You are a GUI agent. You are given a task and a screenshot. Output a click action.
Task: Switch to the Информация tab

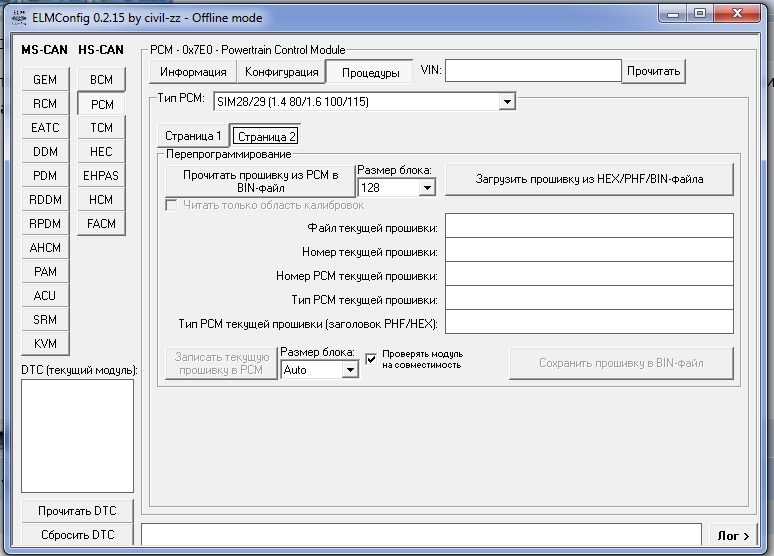click(193, 72)
